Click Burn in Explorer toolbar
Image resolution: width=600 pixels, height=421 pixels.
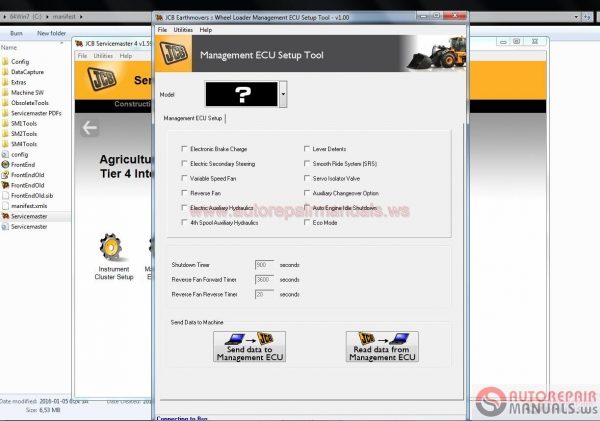(16, 33)
